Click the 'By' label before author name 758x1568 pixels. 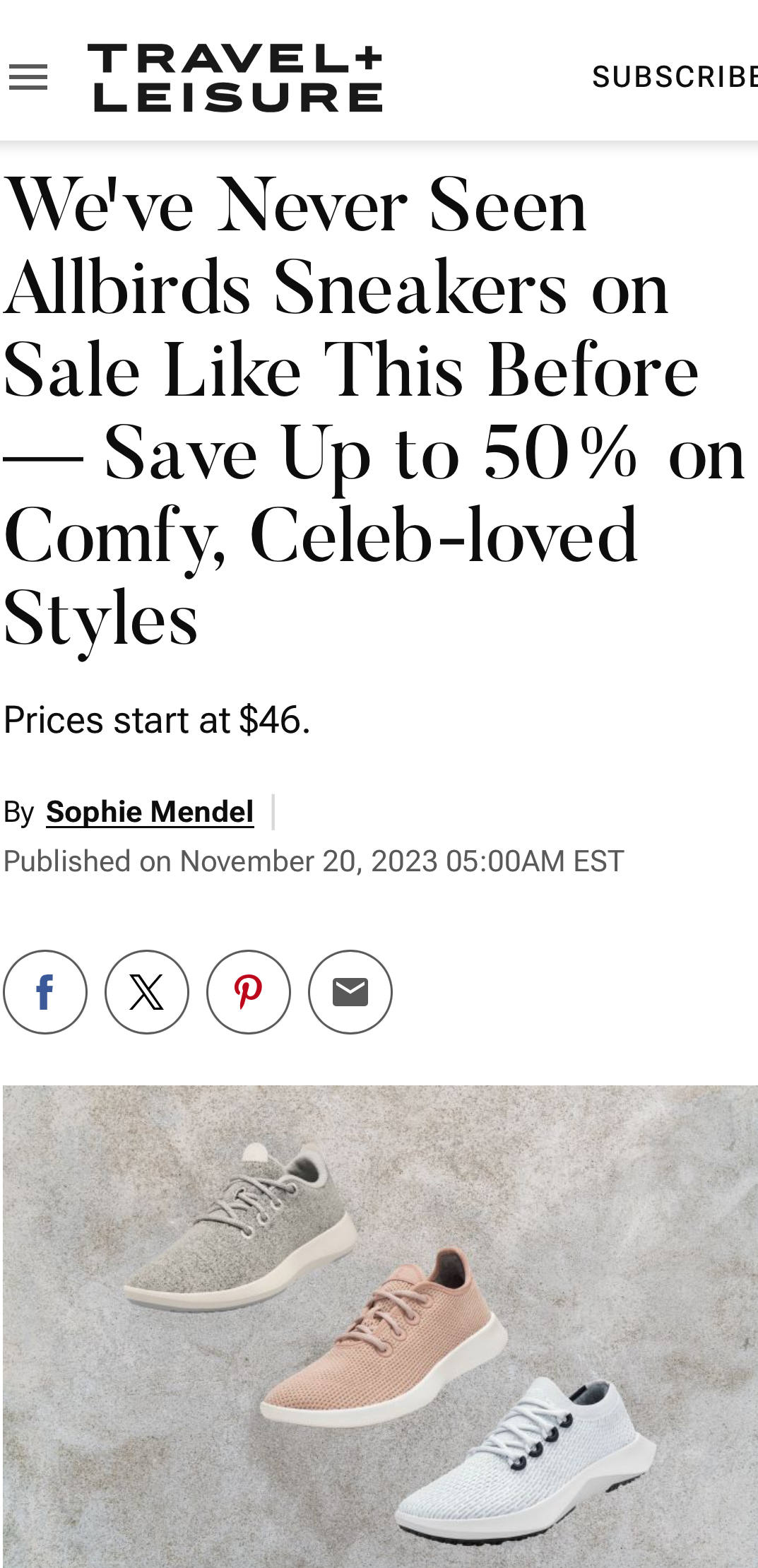[x=19, y=812]
